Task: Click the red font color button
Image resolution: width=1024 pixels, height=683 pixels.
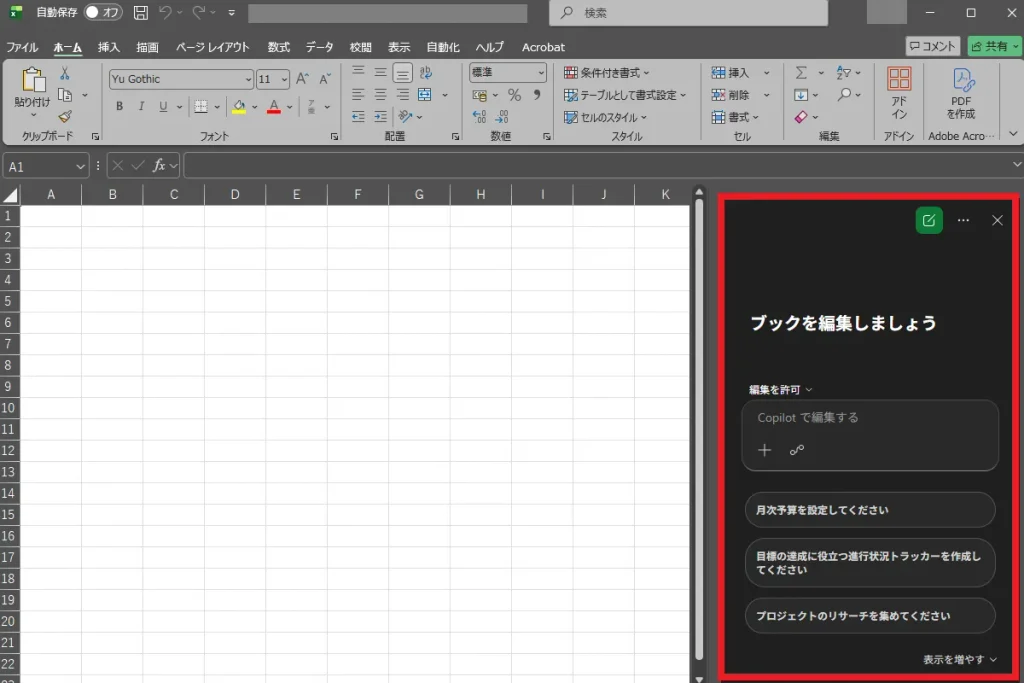Action: coord(274,106)
